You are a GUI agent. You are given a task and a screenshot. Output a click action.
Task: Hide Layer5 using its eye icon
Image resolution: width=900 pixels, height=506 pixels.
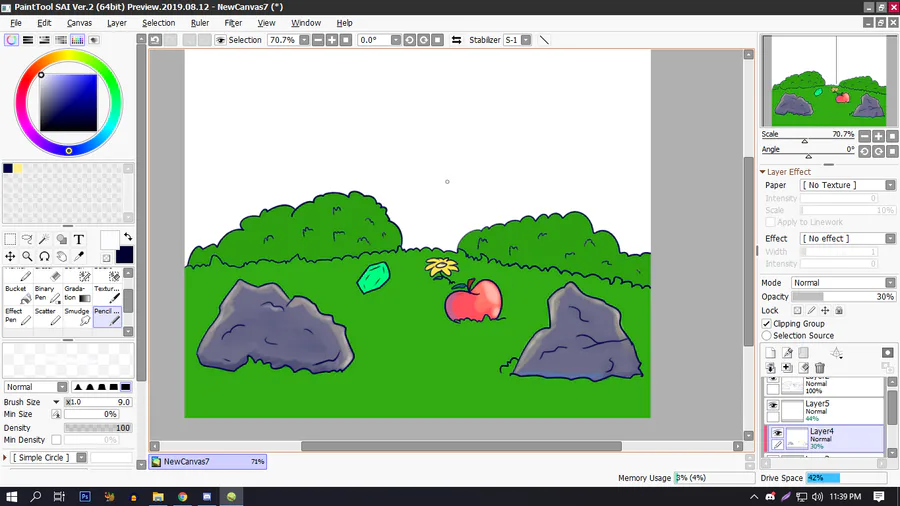pos(773,406)
